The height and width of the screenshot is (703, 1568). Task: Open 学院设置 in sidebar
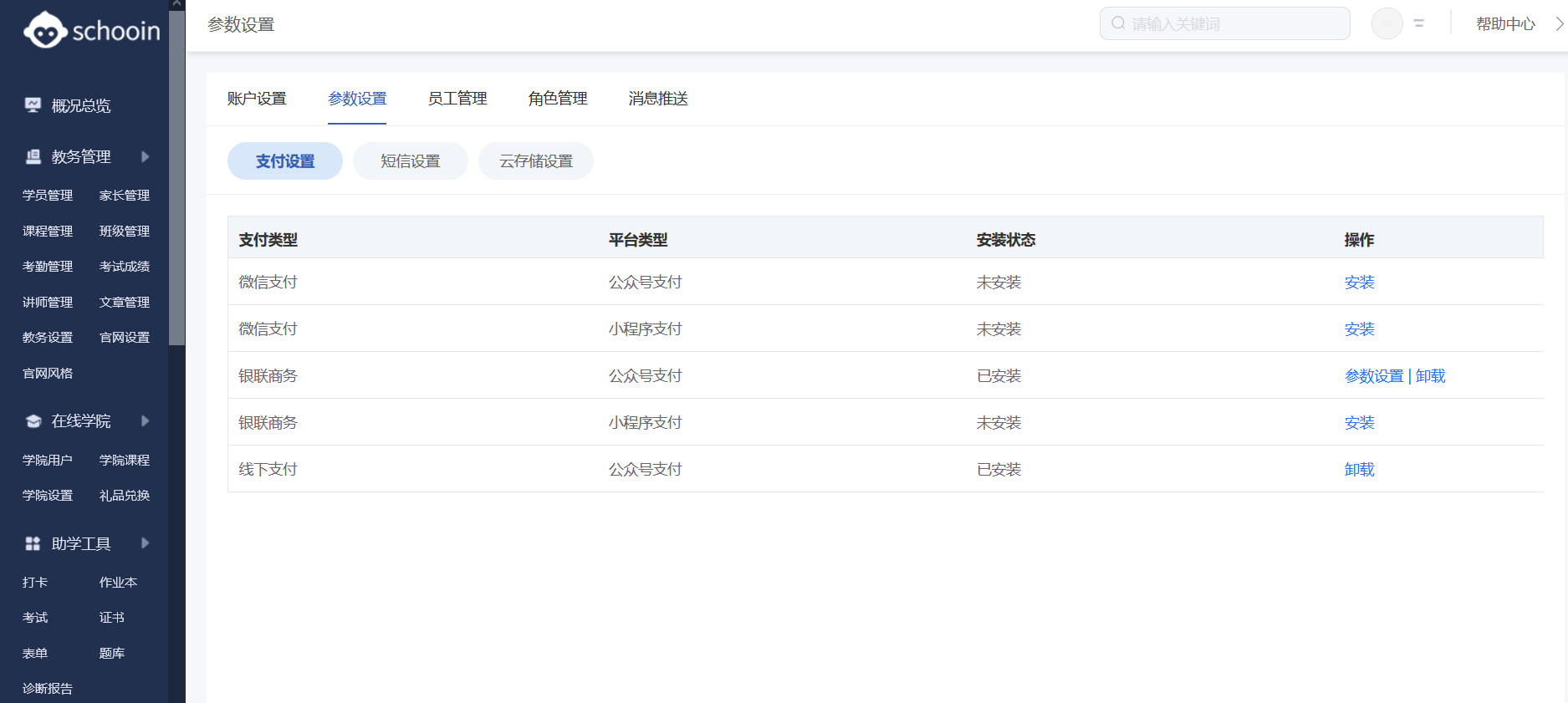[x=48, y=496]
